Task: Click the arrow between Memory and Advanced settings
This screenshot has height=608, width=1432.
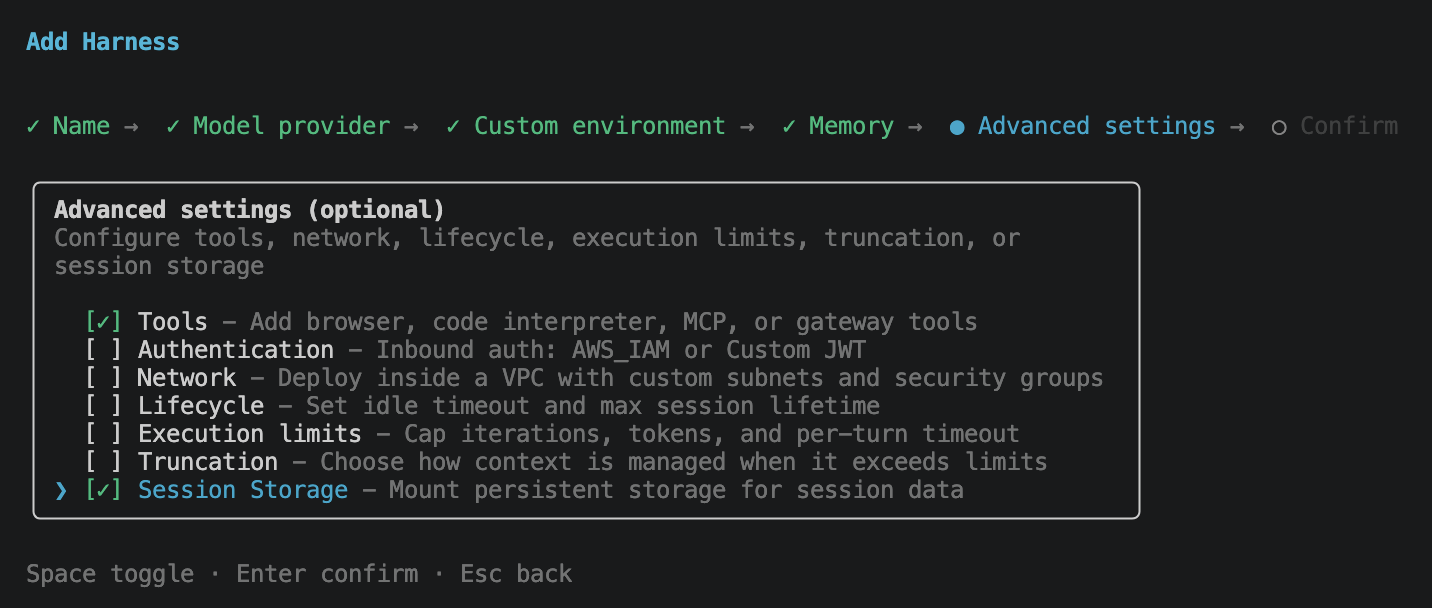Action: (917, 126)
